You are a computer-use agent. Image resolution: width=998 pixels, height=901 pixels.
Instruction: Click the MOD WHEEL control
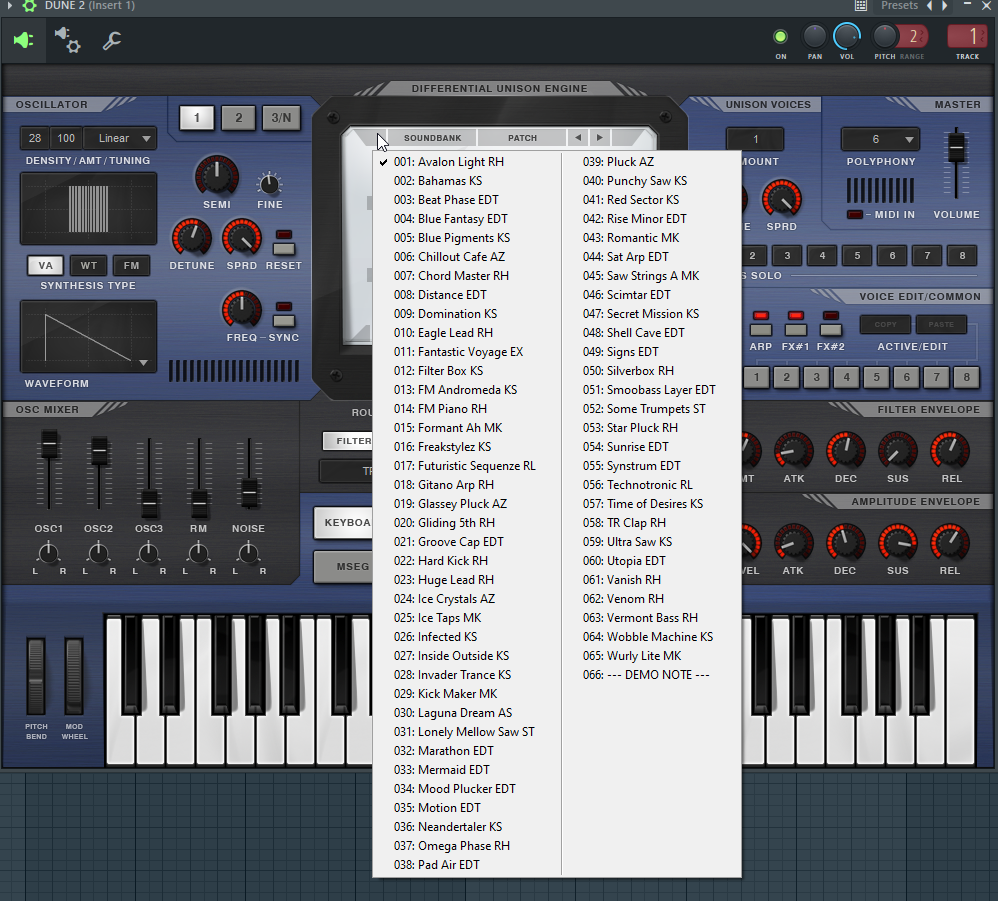(x=74, y=676)
